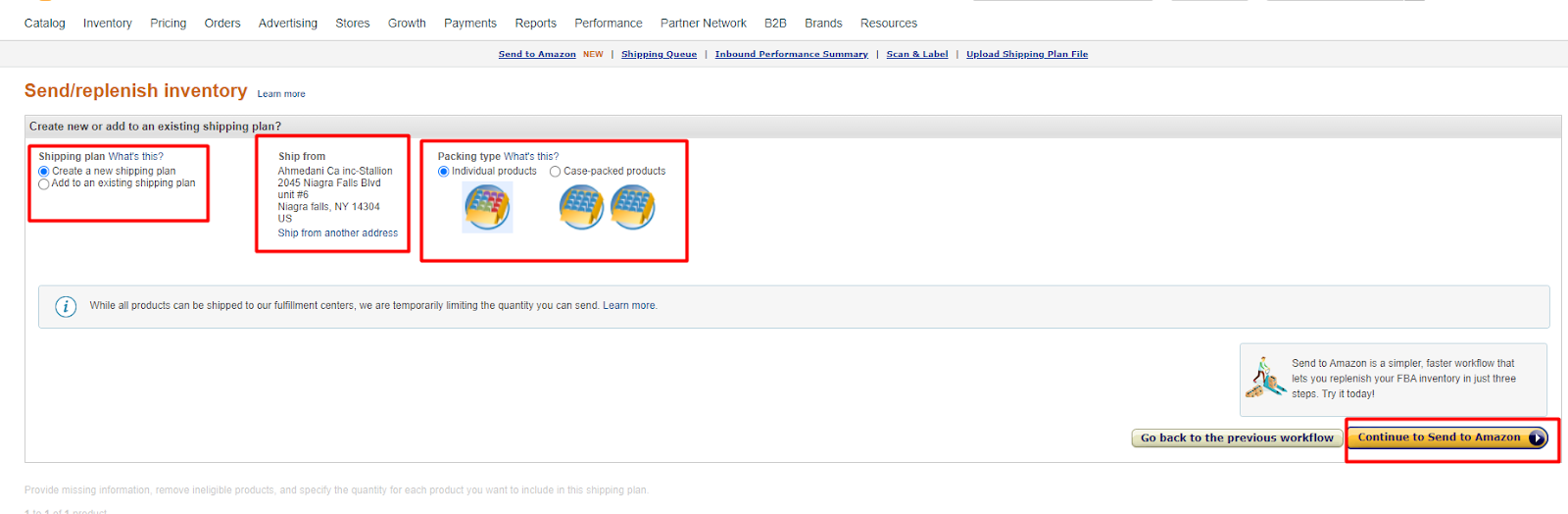Click the individual products packing icon
1568x514 pixels.
(x=487, y=207)
